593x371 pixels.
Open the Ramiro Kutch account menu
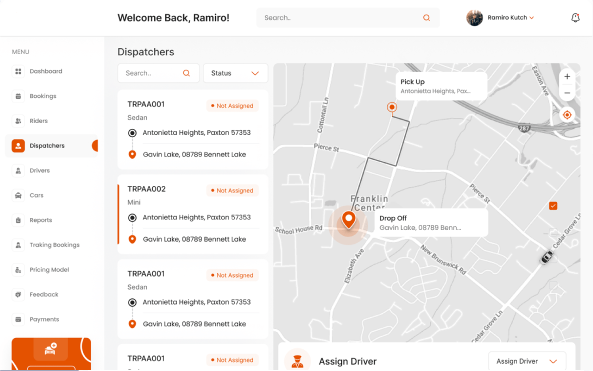click(511, 17)
